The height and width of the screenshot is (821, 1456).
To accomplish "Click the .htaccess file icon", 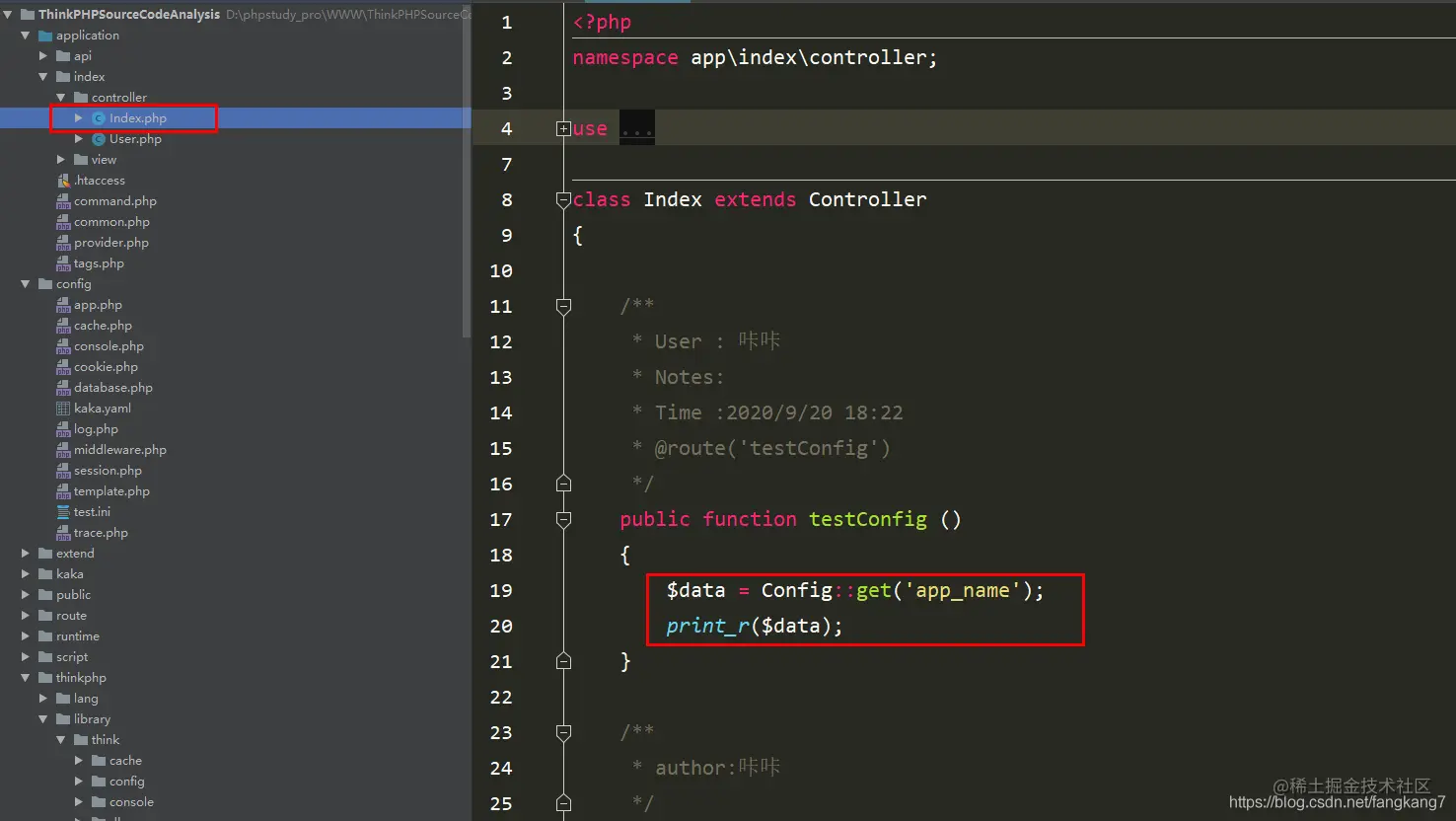I will coord(63,180).
